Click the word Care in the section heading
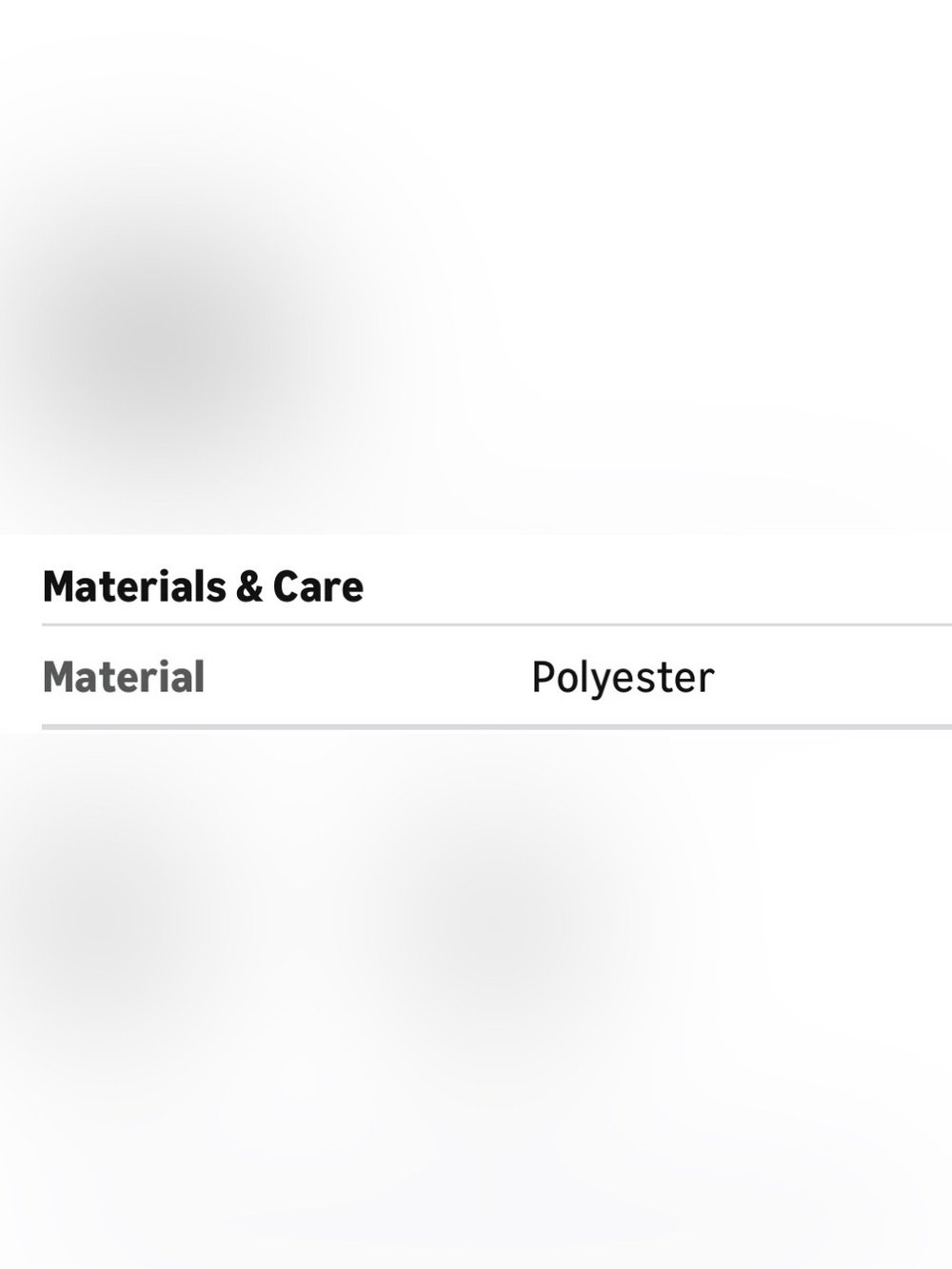 318,587
